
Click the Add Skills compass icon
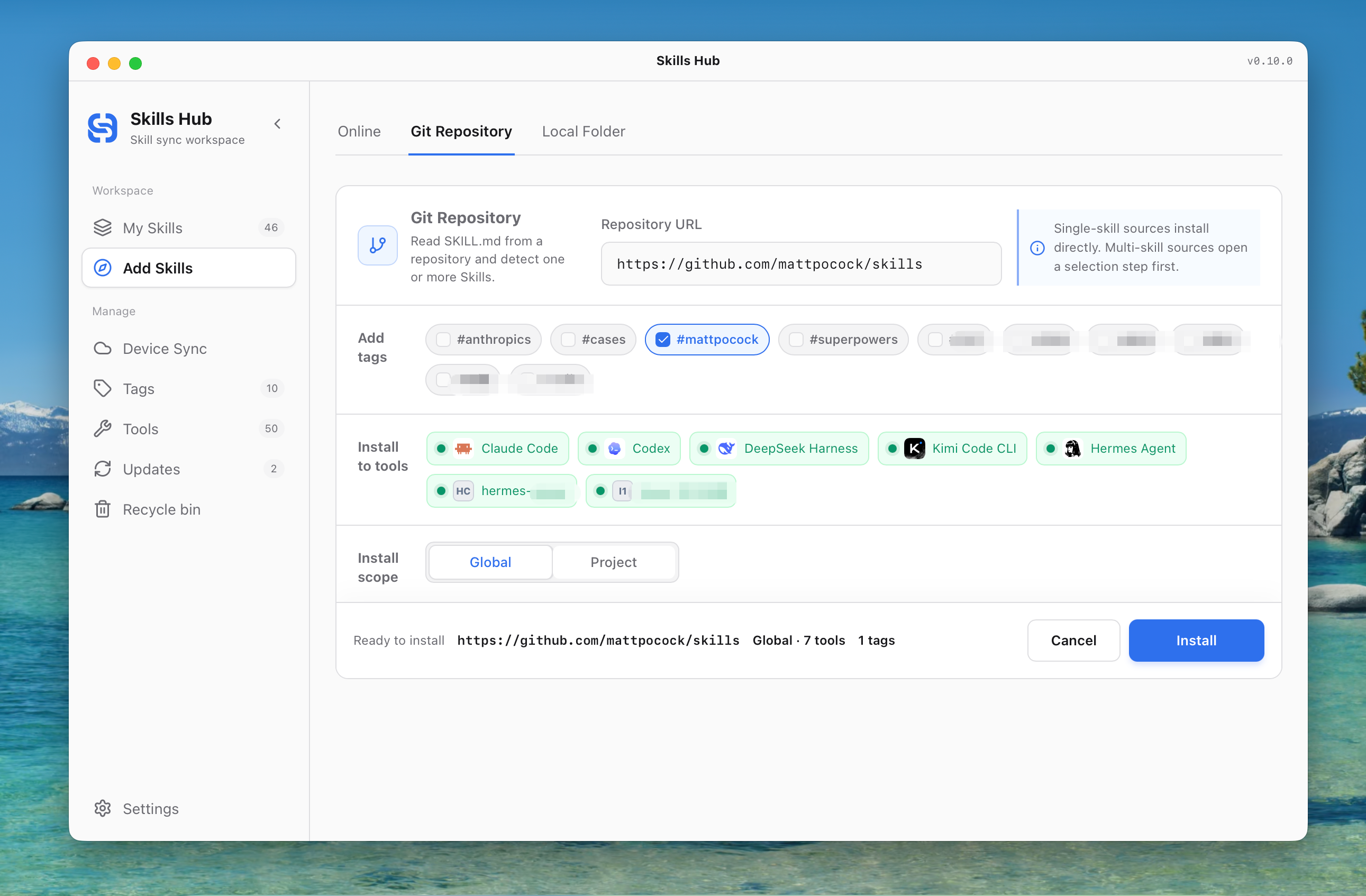click(103, 268)
